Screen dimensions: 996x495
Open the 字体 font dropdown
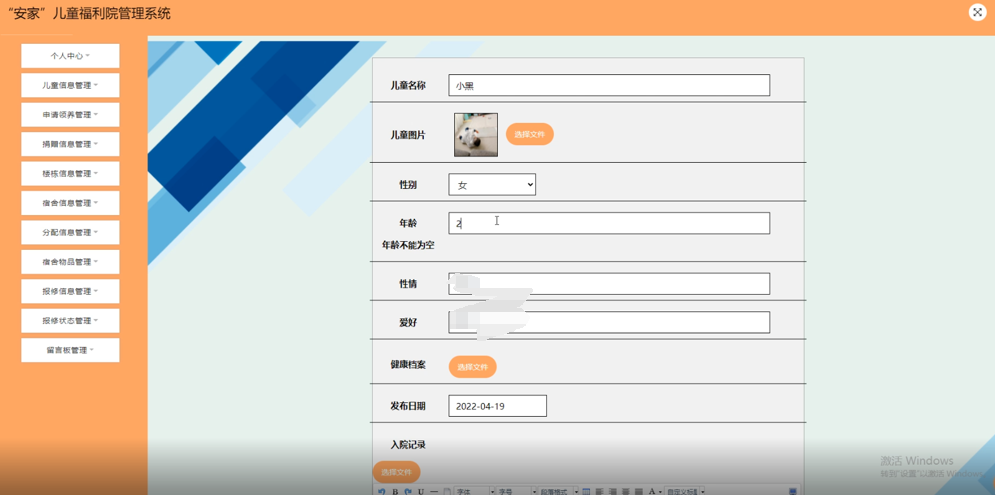474,492
